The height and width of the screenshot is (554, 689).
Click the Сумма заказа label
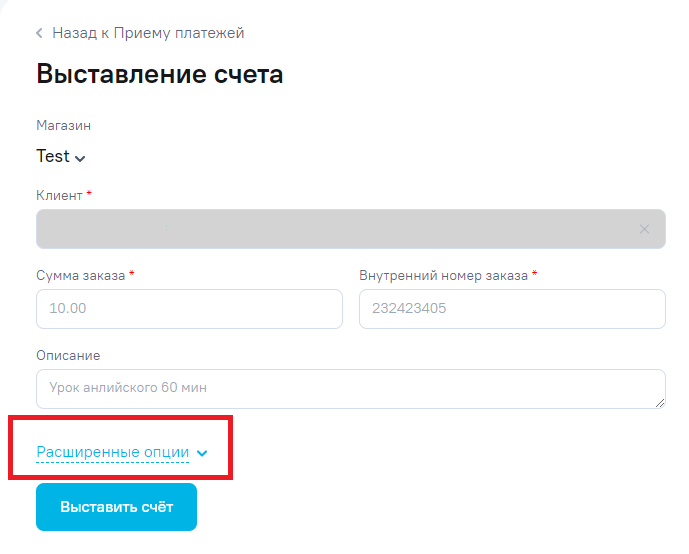pos(80,275)
